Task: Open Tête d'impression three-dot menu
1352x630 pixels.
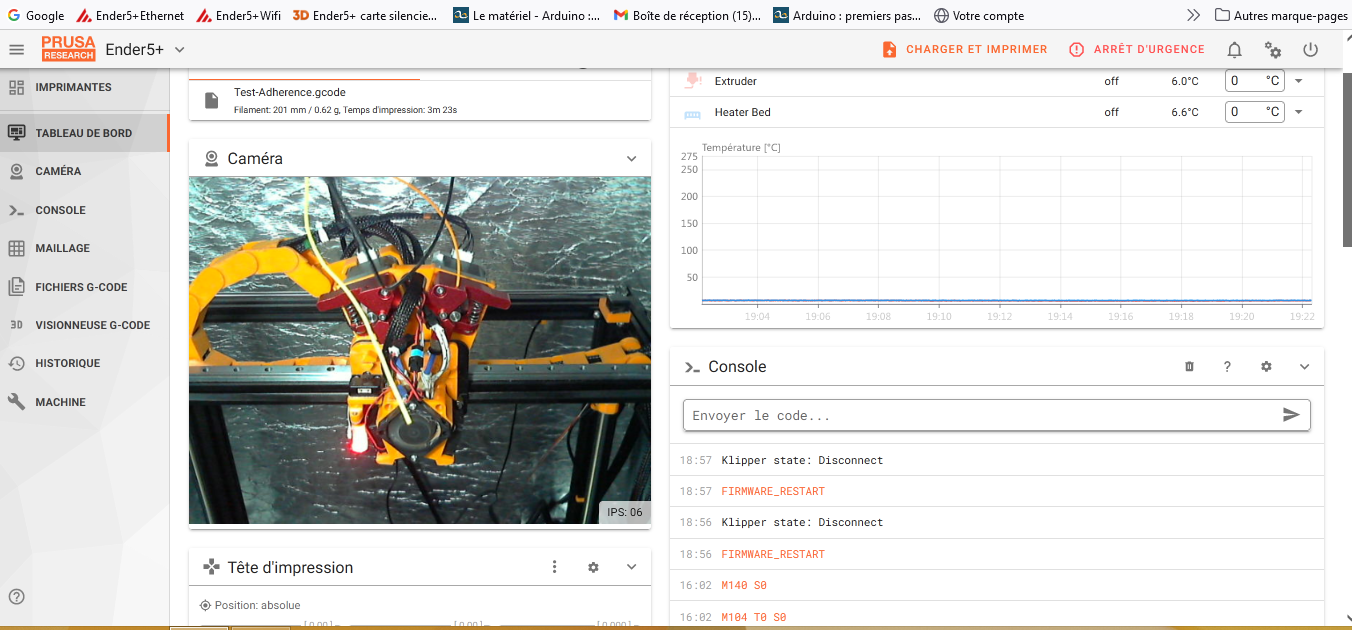Action: click(x=555, y=567)
